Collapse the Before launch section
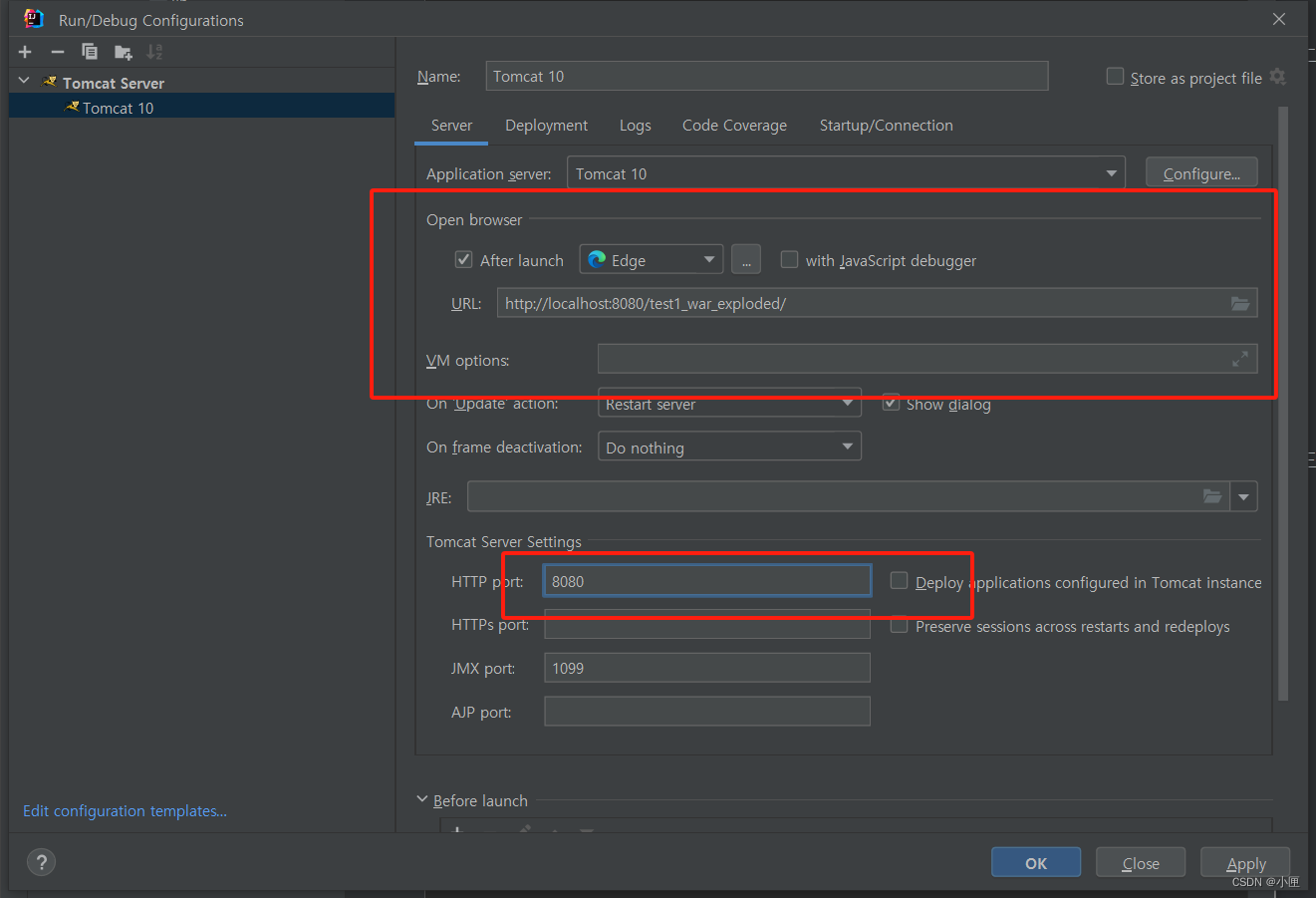This screenshot has width=1316, height=898. tap(422, 799)
